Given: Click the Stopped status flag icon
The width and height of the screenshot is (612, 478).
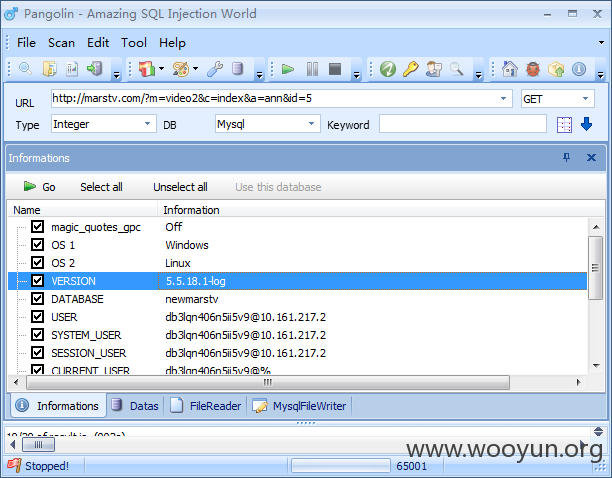Looking at the screenshot, I should 14,466.
